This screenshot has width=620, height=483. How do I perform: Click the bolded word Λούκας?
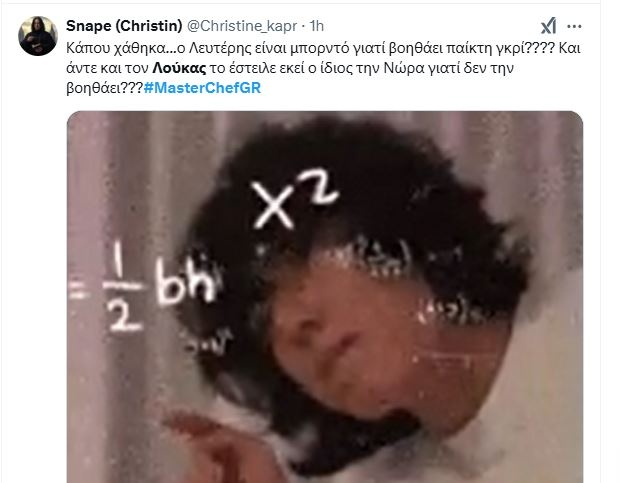point(179,68)
